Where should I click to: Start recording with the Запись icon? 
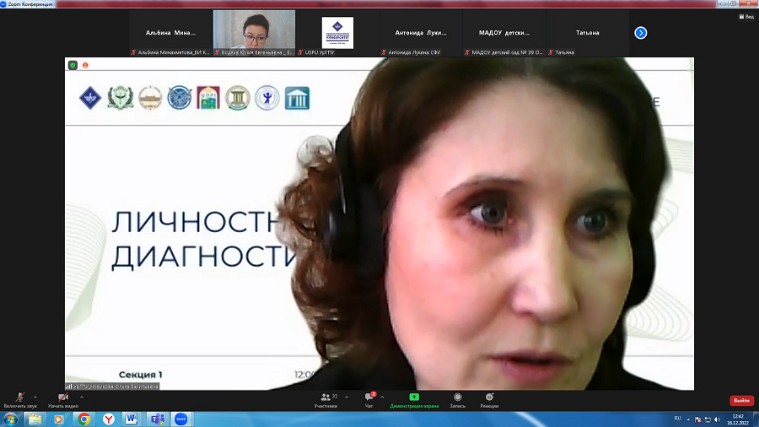click(457, 399)
